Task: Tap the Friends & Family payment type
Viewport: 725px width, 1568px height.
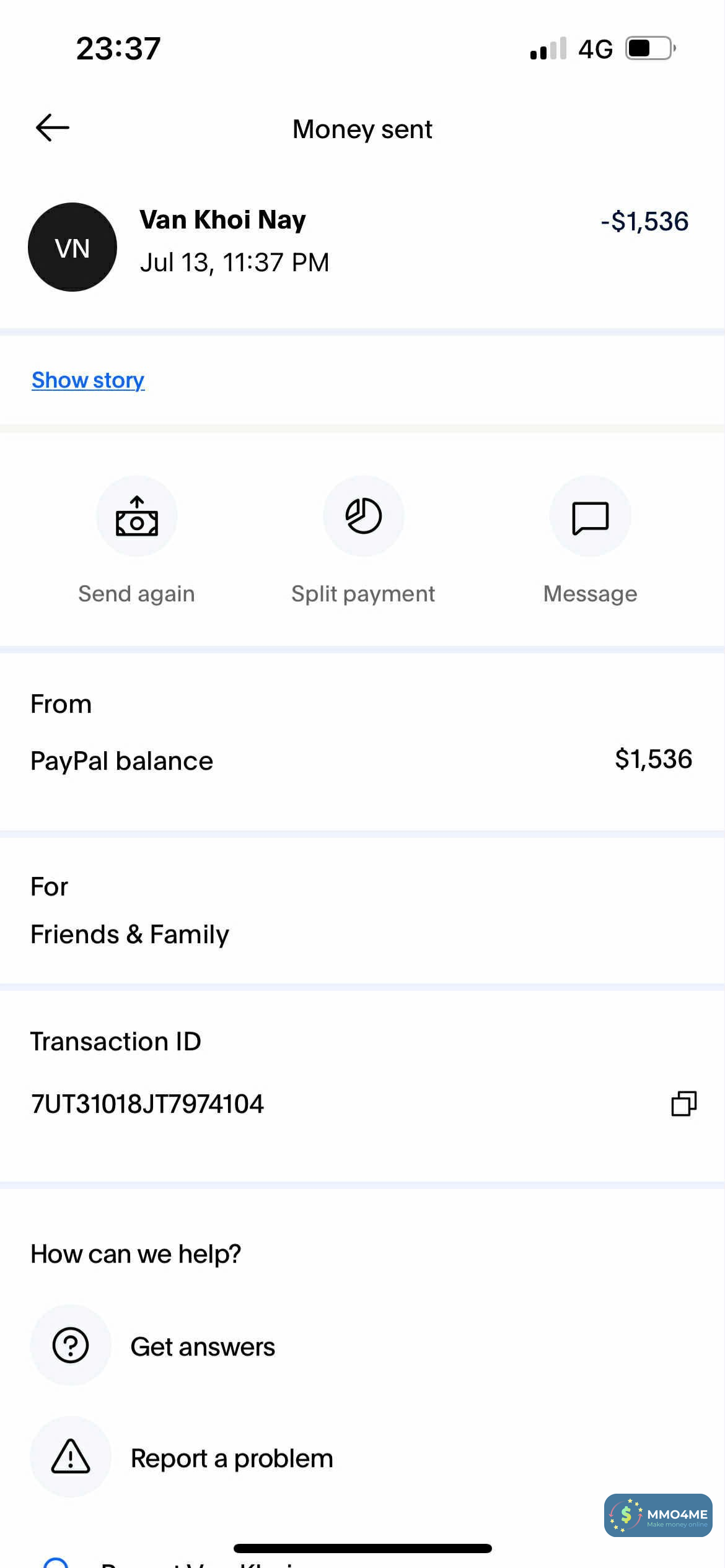Action: pos(130,934)
